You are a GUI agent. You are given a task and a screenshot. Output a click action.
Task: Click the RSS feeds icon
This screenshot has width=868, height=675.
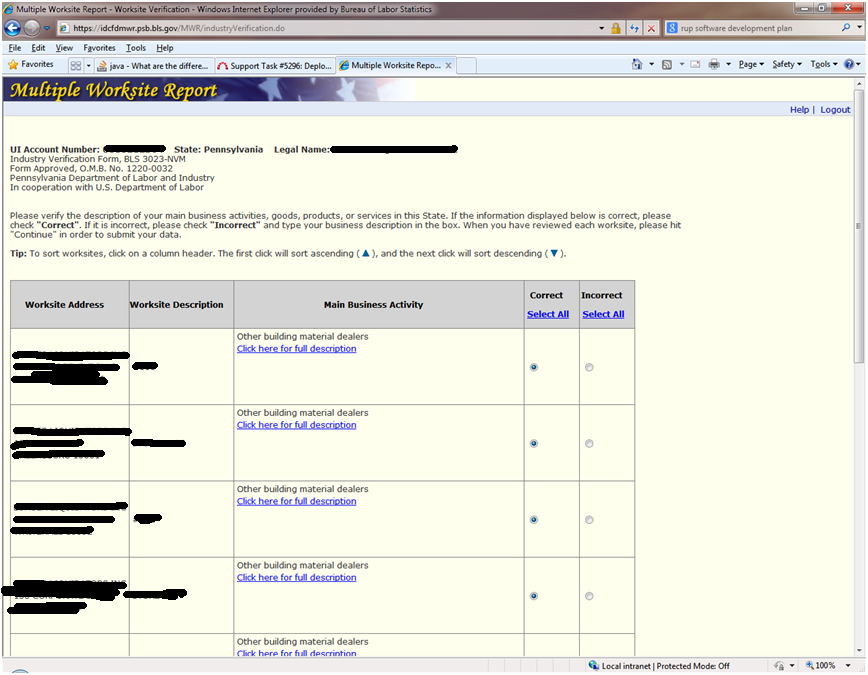667,65
